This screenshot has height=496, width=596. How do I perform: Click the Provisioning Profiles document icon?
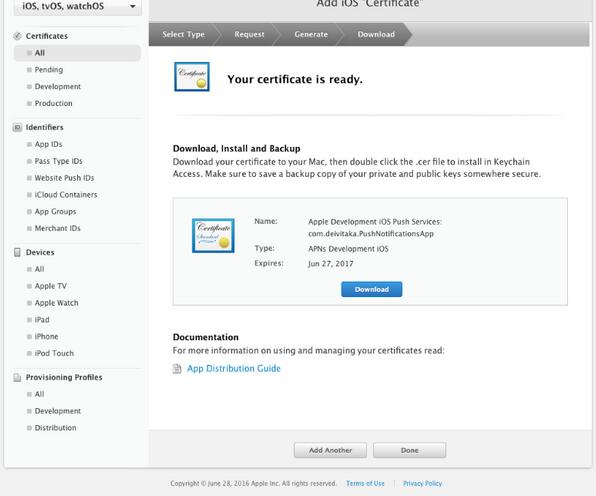(x=17, y=377)
